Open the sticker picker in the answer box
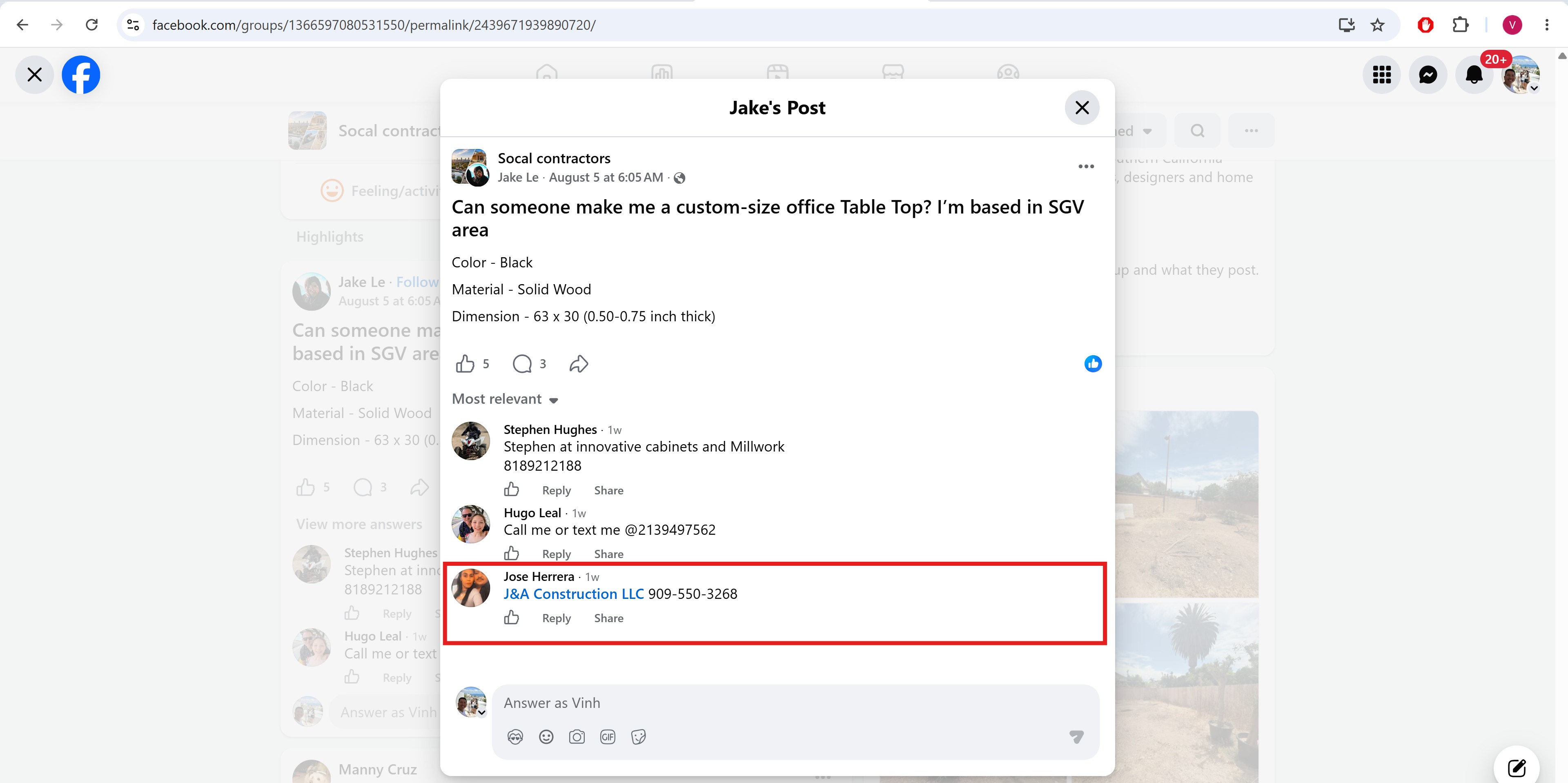This screenshot has height=783, width=1568. 638,737
